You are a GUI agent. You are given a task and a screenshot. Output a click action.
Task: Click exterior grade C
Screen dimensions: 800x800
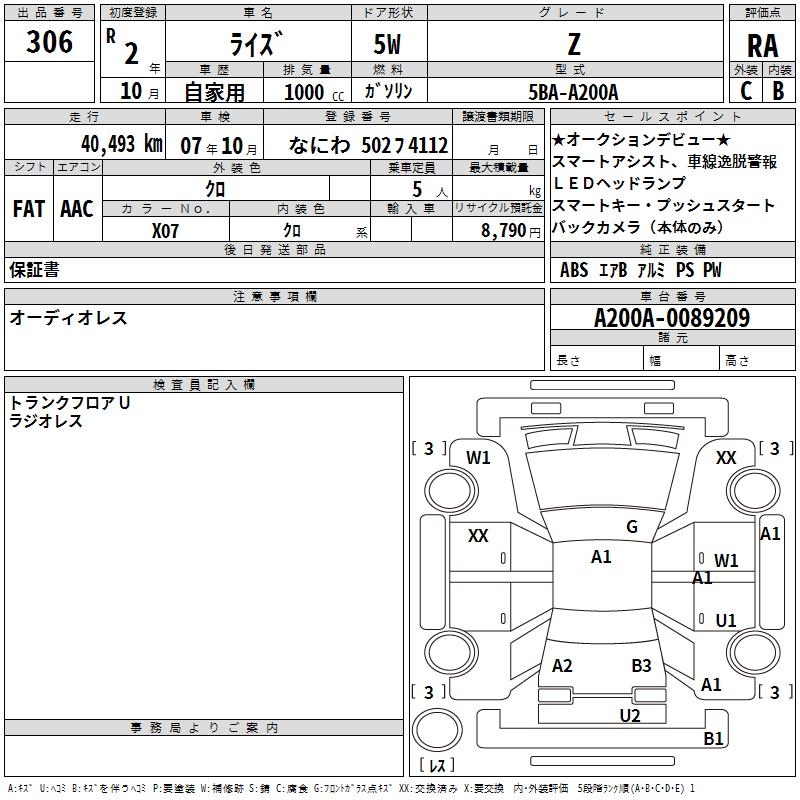tap(746, 91)
